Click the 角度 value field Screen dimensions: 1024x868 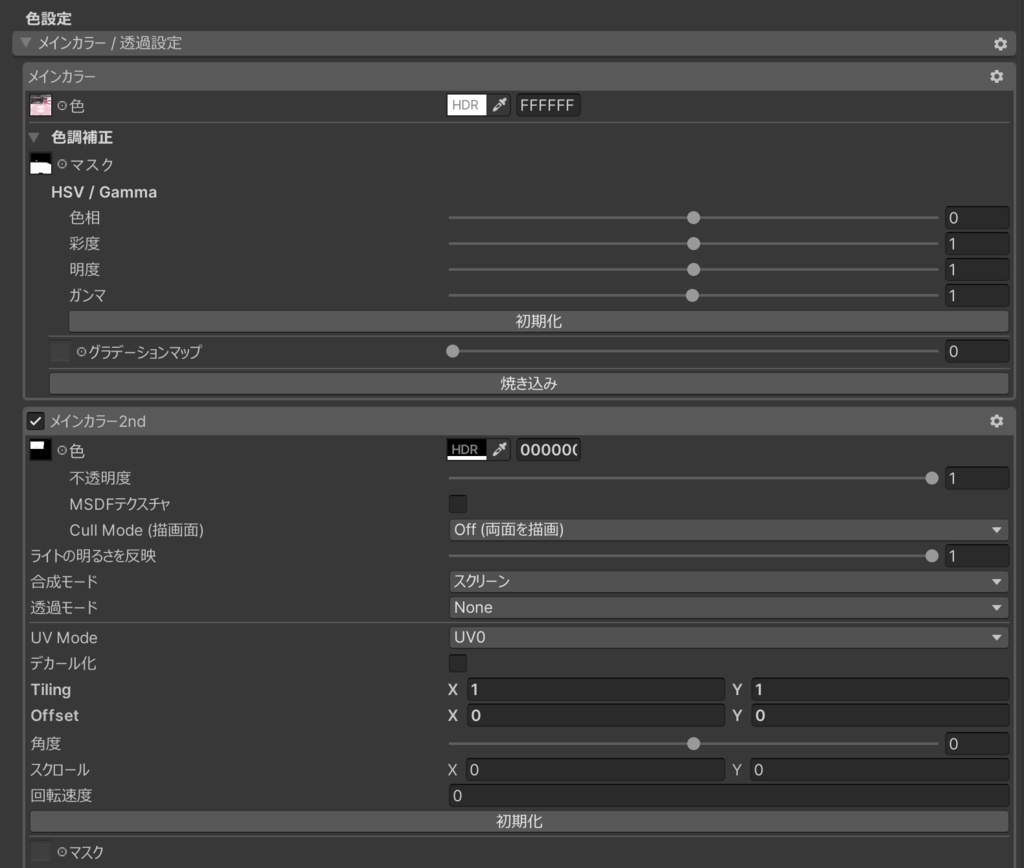click(x=976, y=743)
